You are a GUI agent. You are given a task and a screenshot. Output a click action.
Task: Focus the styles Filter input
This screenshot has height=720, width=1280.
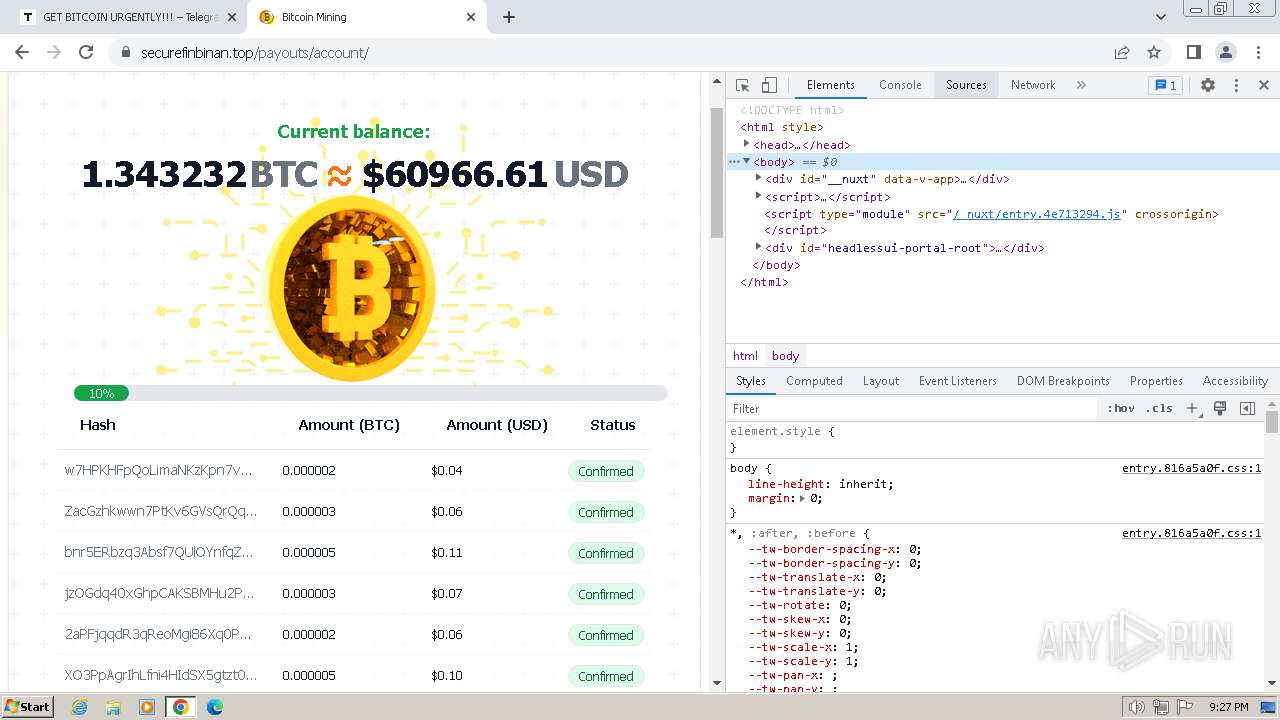click(x=912, y=408)
